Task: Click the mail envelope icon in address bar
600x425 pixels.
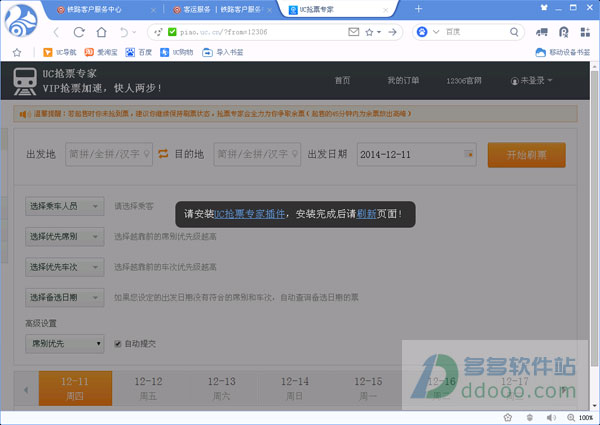Action: tap(354, 32)
